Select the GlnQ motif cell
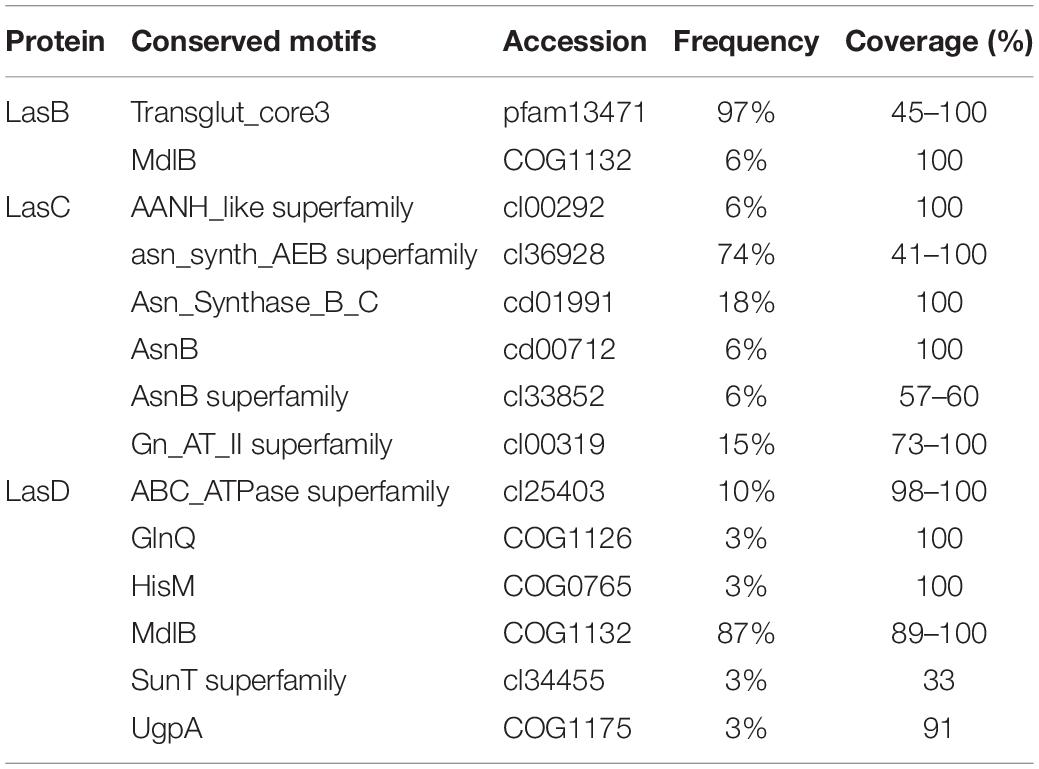Viewport: 1039px width, 769px height. [x=164, y=538]
